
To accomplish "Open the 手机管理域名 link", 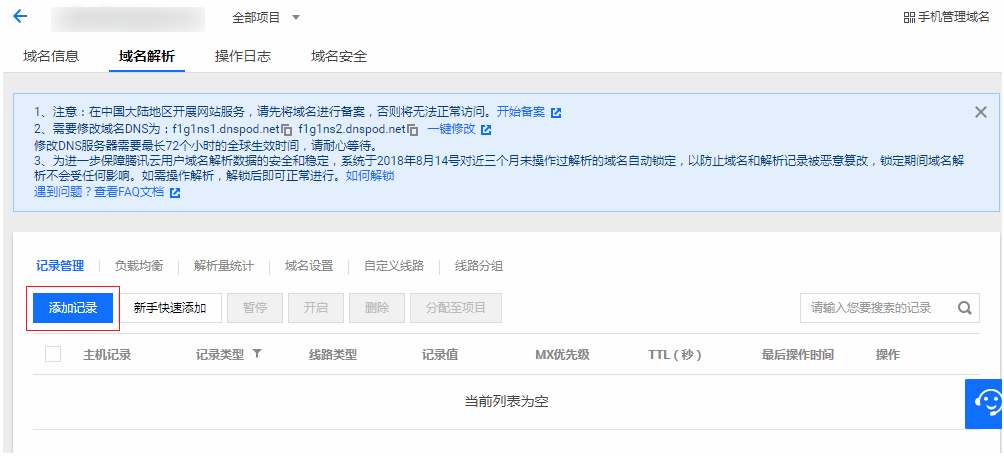I will click(x=953, y=18).
